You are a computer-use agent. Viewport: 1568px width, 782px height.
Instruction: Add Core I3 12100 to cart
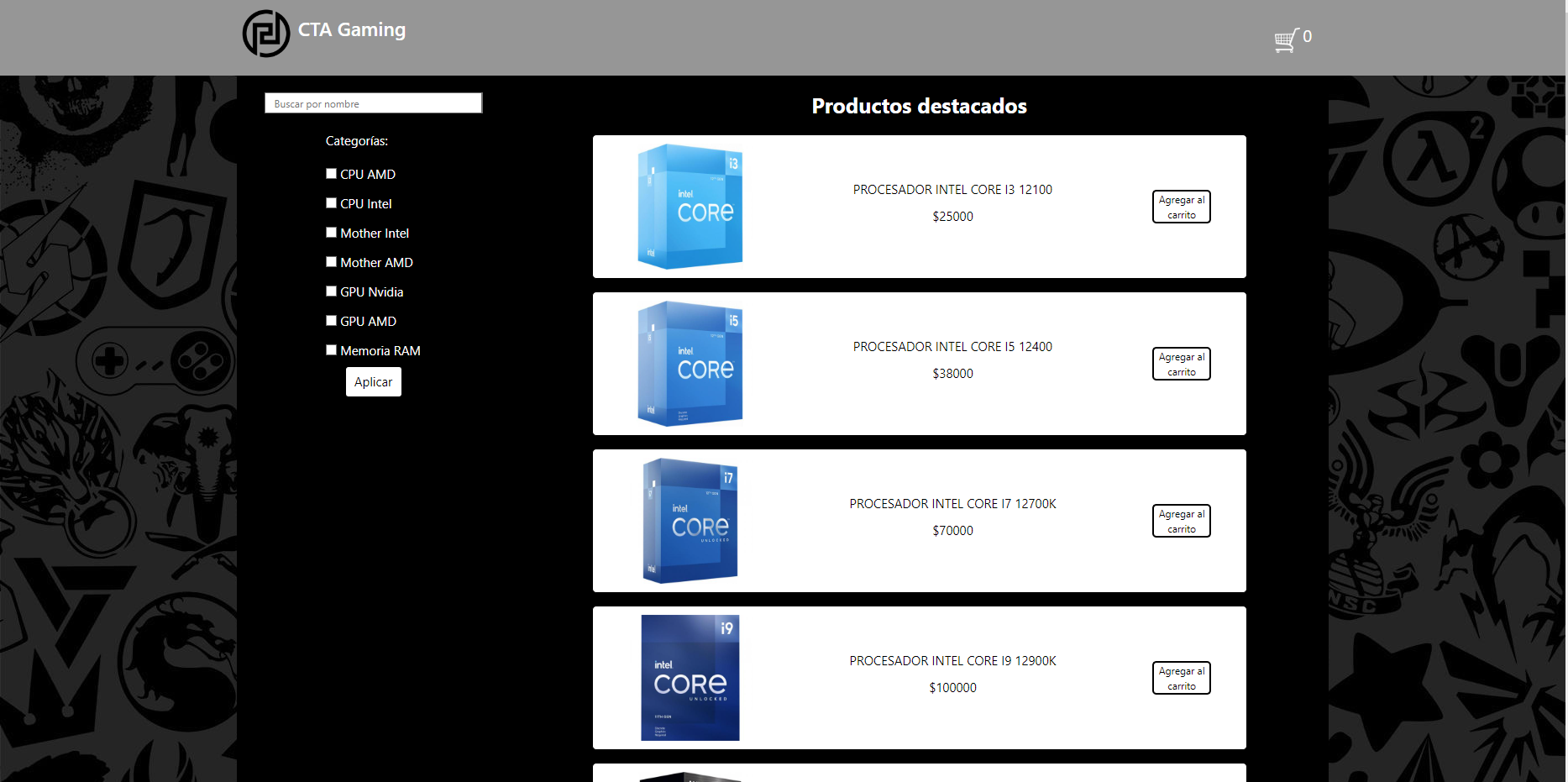1181,207
